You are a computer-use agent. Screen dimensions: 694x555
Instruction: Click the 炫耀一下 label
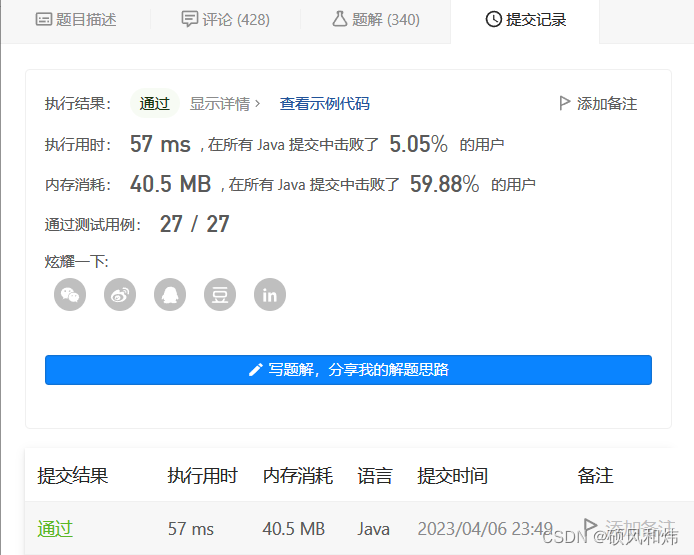tap(77, 262)
